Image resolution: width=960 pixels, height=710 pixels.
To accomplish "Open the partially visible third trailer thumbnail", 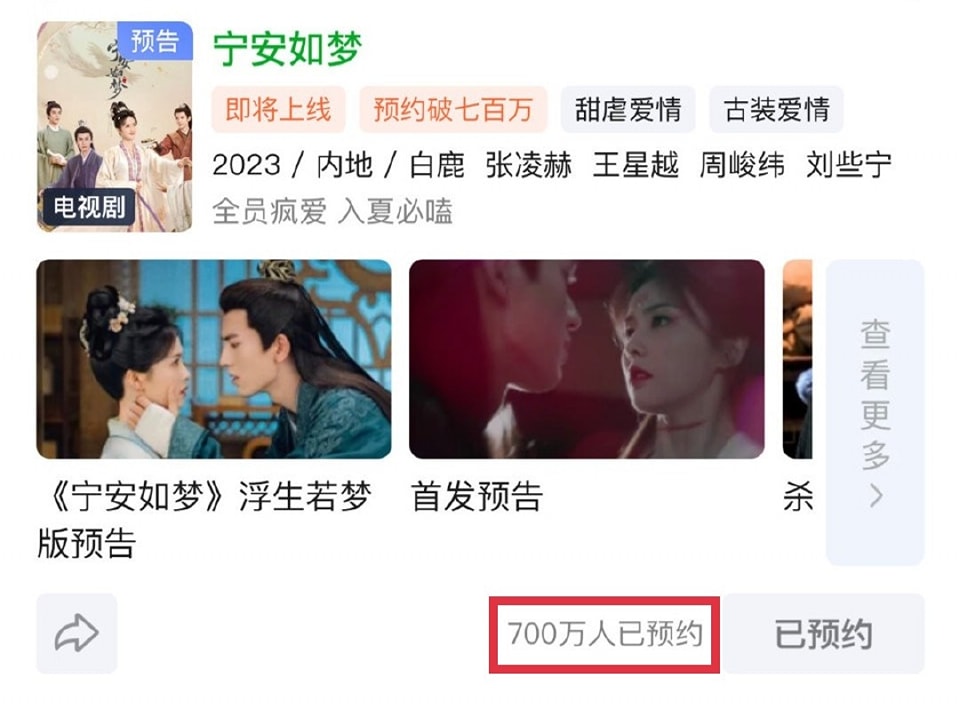I will 798,359.
